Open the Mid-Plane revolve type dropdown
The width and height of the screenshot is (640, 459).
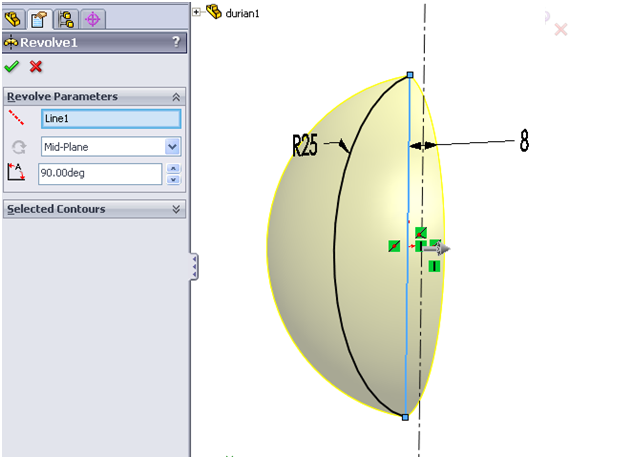[x=173, y=146]
